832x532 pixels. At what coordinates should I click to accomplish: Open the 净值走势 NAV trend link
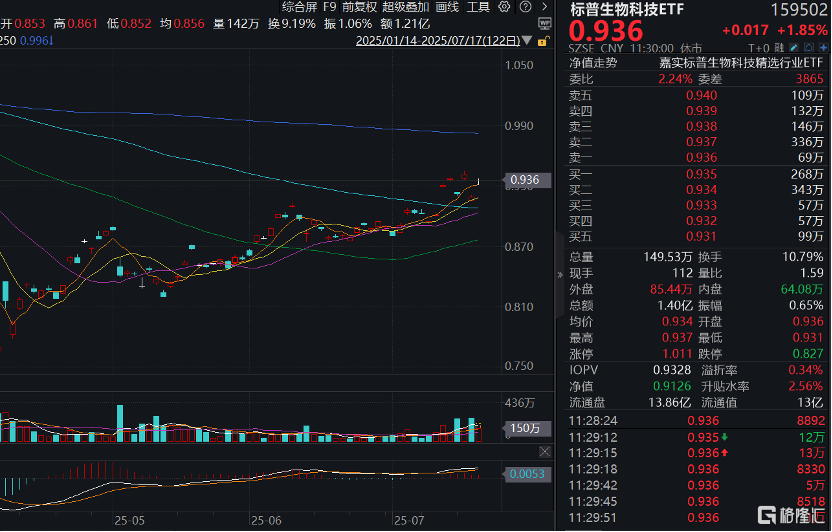(593, 63)
